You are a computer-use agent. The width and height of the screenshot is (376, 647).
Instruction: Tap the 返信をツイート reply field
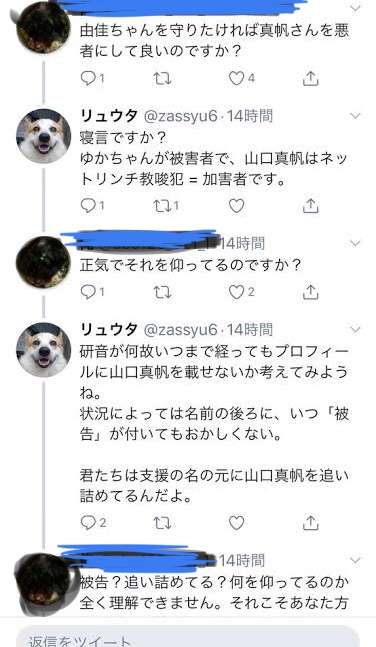188,637
